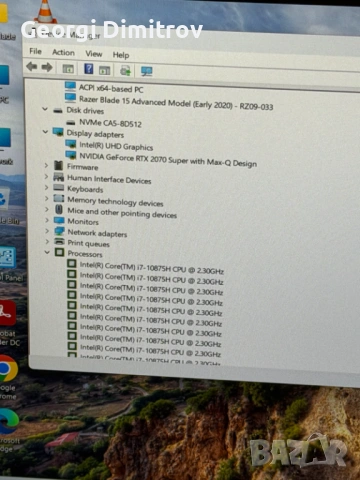Open the Help menu
The width and height of the screenshot is (360, 480).
[121, 55]
